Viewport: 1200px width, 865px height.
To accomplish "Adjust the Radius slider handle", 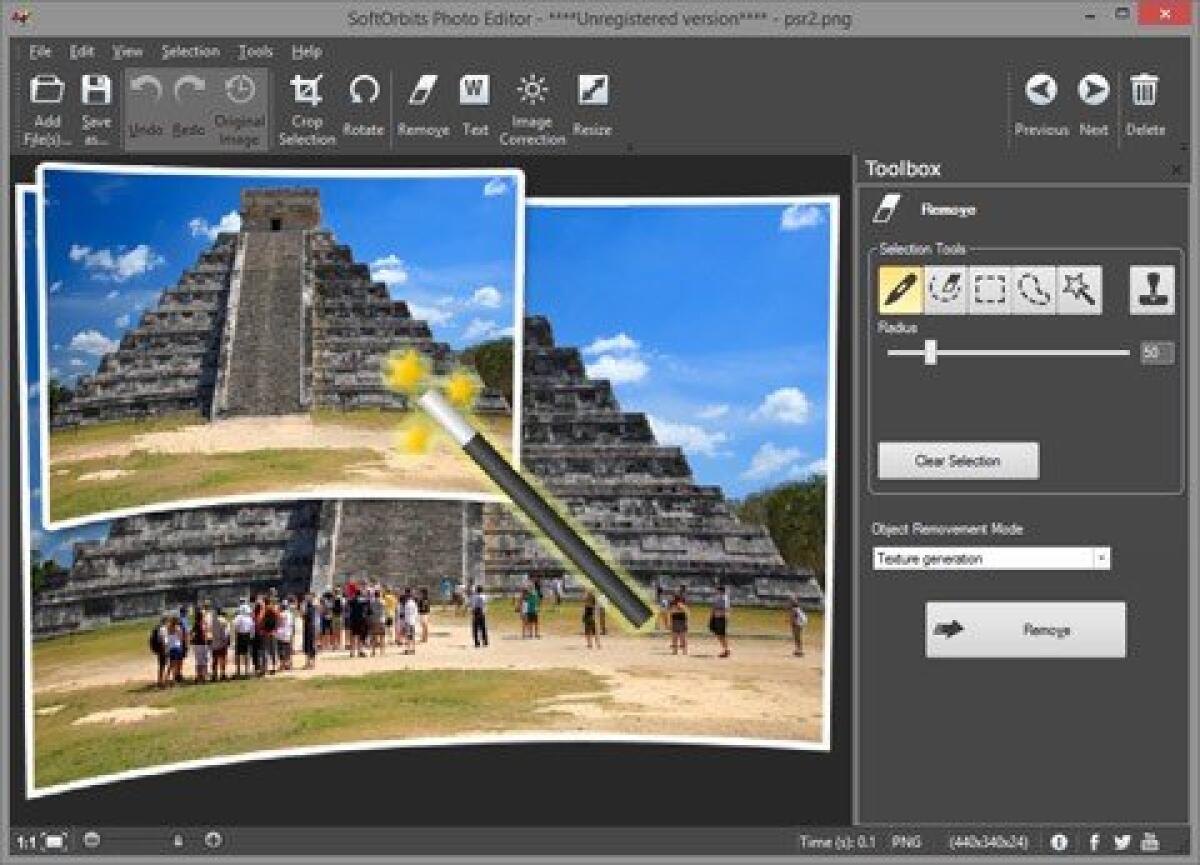I will (x=930, y=352).
